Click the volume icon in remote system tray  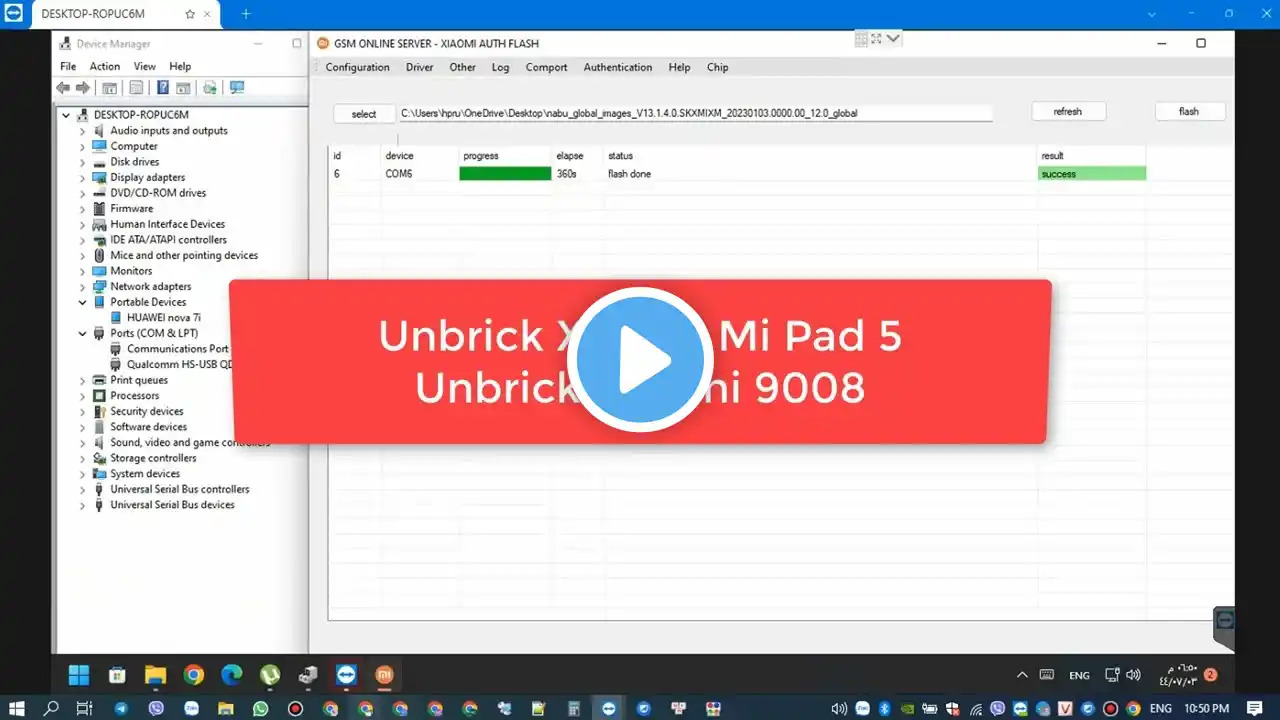[1133, 675]
